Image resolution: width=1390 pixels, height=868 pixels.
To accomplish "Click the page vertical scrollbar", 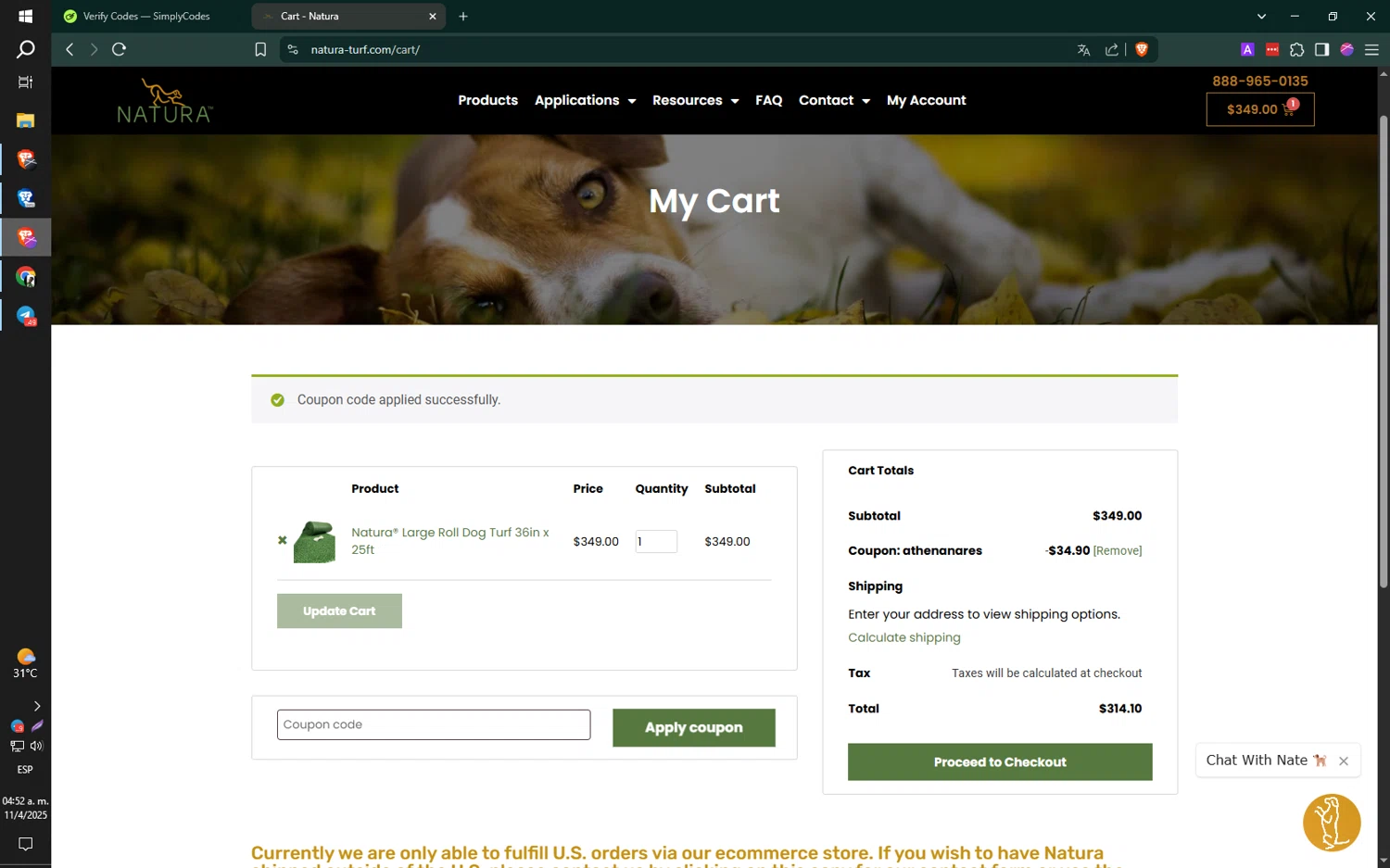I will point(1384,352).
